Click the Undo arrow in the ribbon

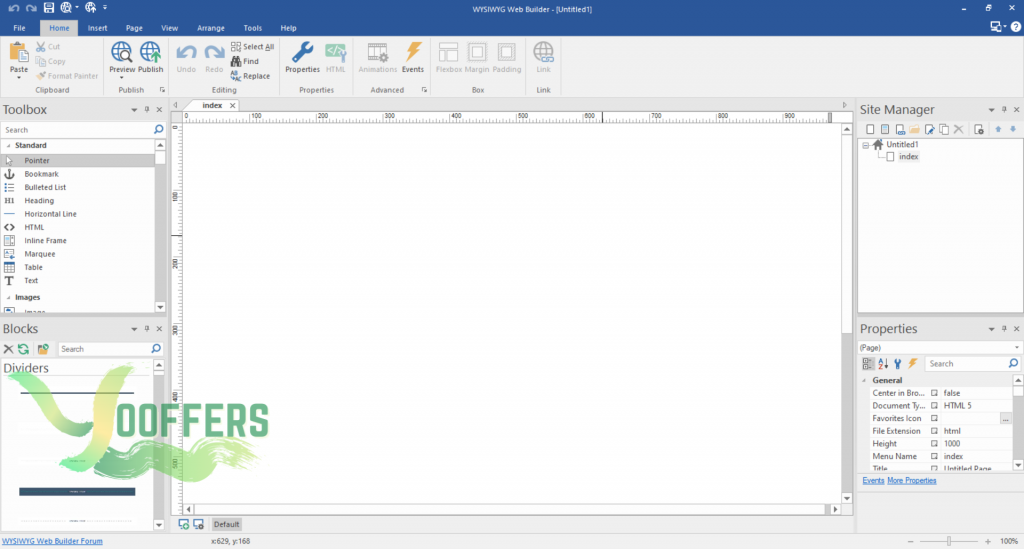click(186, 52)
